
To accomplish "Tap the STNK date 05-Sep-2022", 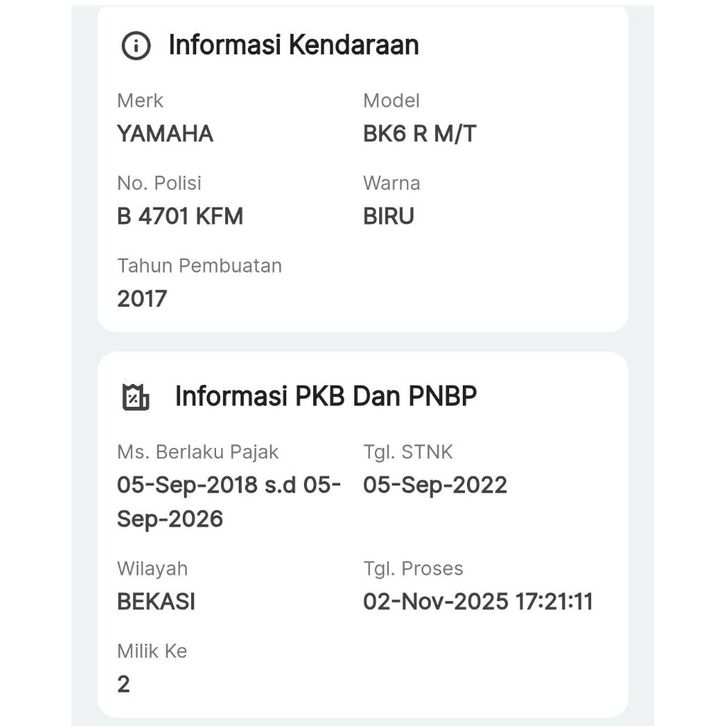I will tap(435, 485).
